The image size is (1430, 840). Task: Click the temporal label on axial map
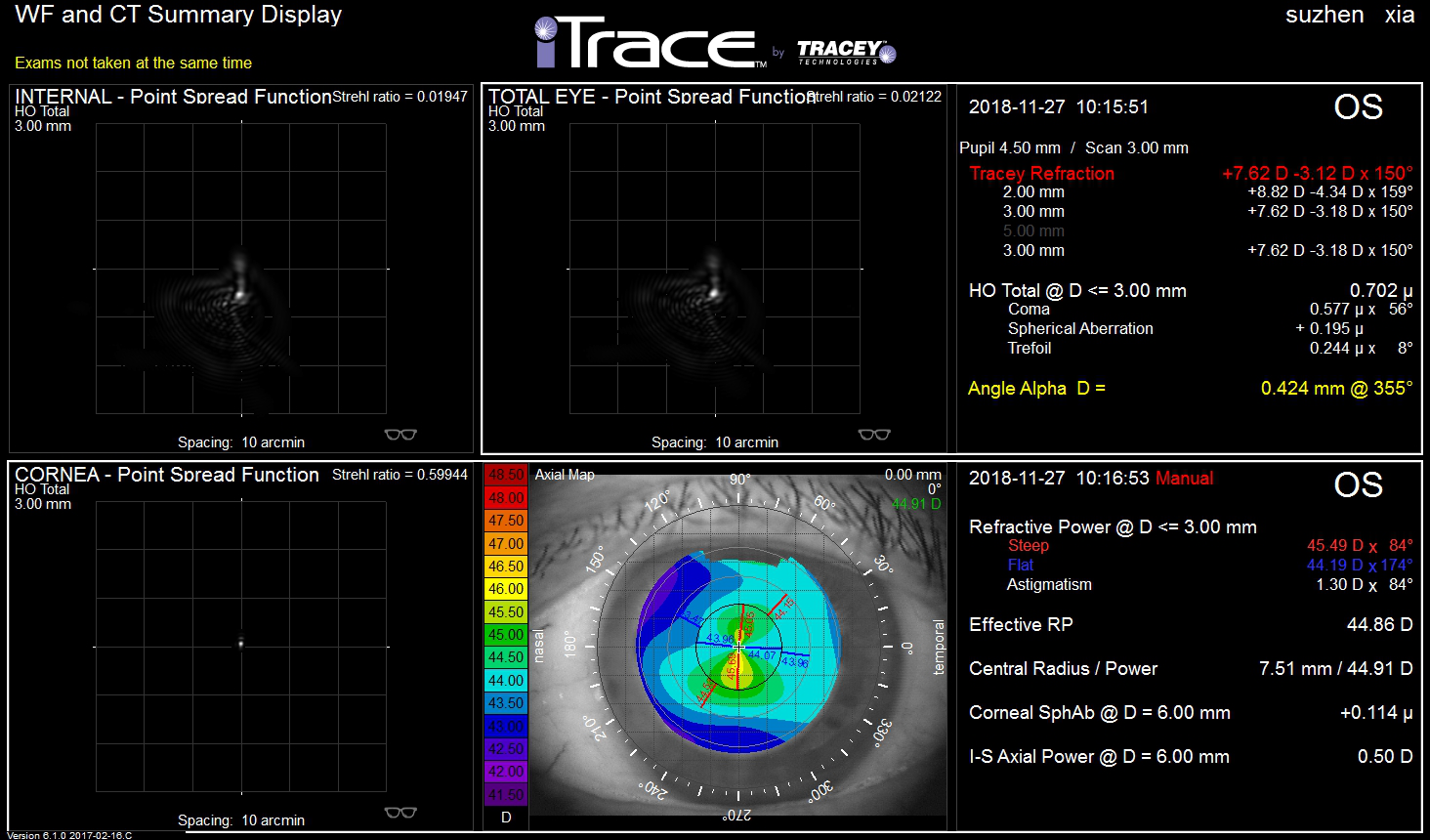939,648
